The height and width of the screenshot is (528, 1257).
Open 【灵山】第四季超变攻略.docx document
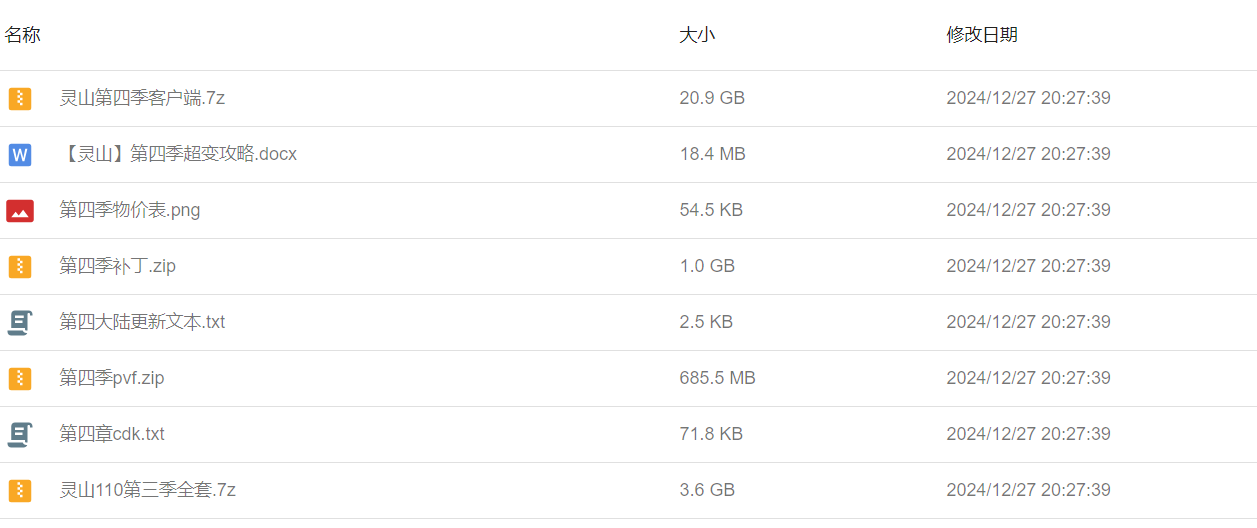178,154
